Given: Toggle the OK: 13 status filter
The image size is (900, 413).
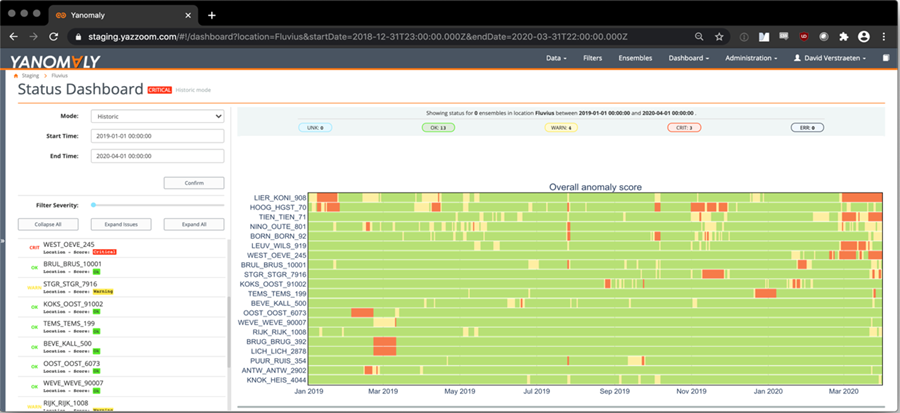Looking at the screenshot, I should pyautogui.click(x=439, y=127).
